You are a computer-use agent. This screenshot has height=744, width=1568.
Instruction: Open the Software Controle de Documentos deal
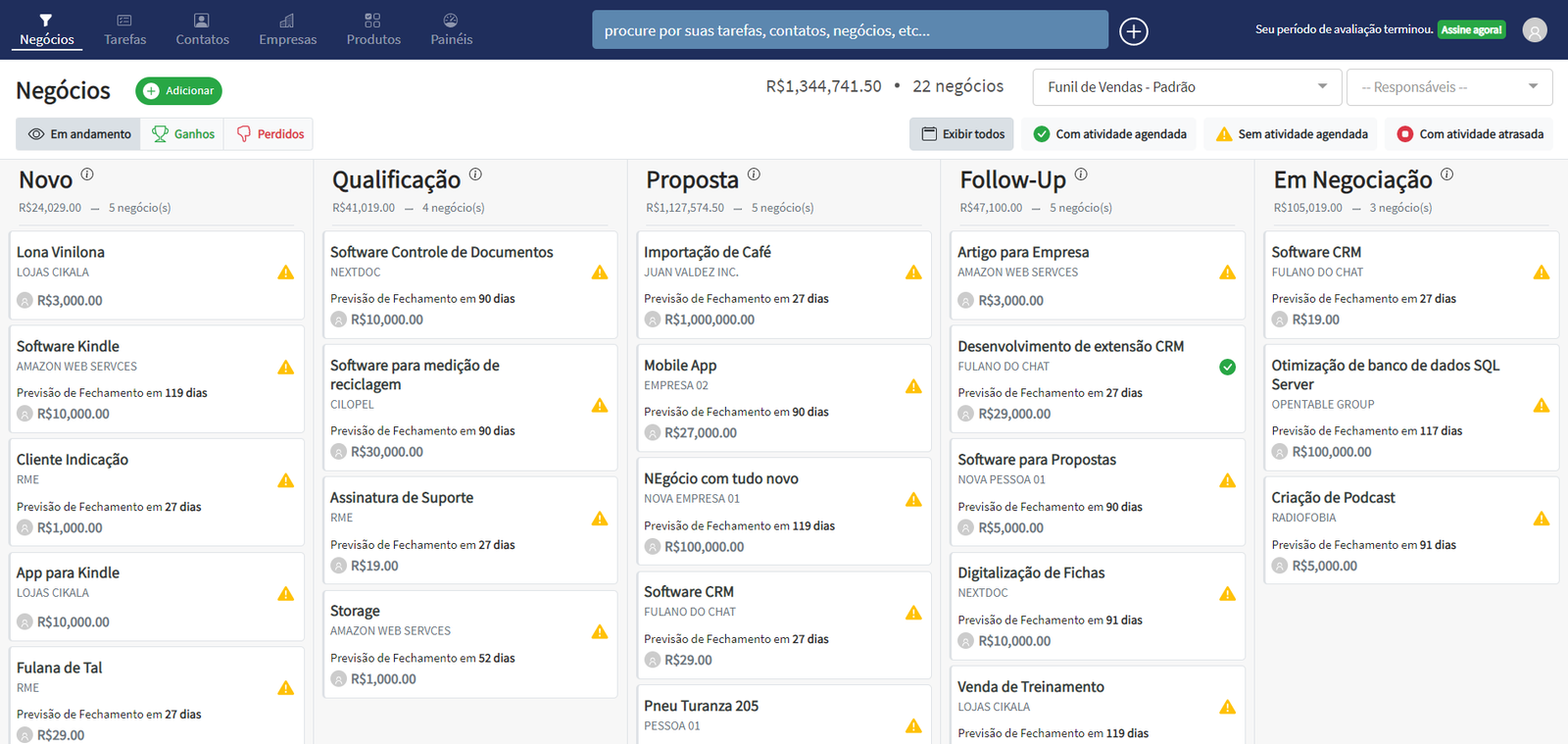pos(470,285)
